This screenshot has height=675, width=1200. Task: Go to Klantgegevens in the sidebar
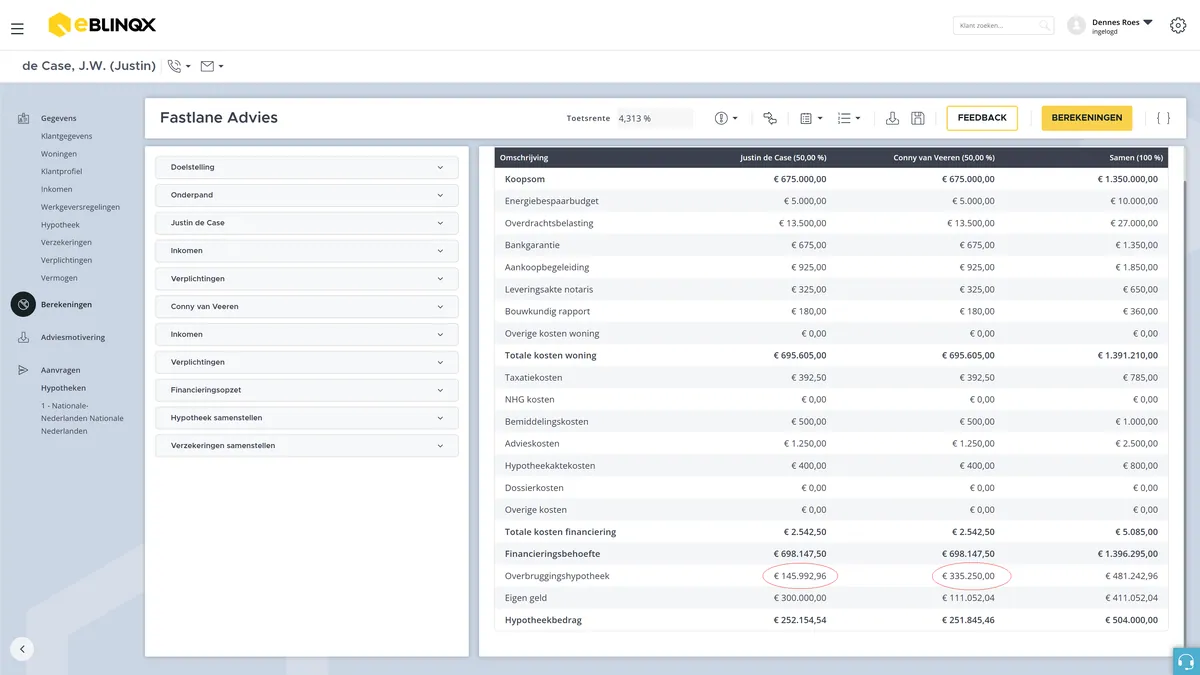[x=67, y=136]
